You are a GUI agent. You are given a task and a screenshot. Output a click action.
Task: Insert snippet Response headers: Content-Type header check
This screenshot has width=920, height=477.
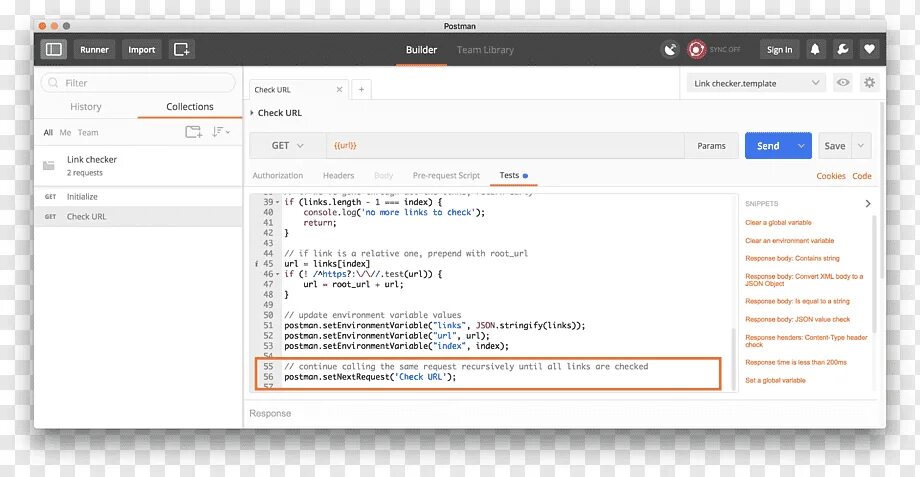806,341
